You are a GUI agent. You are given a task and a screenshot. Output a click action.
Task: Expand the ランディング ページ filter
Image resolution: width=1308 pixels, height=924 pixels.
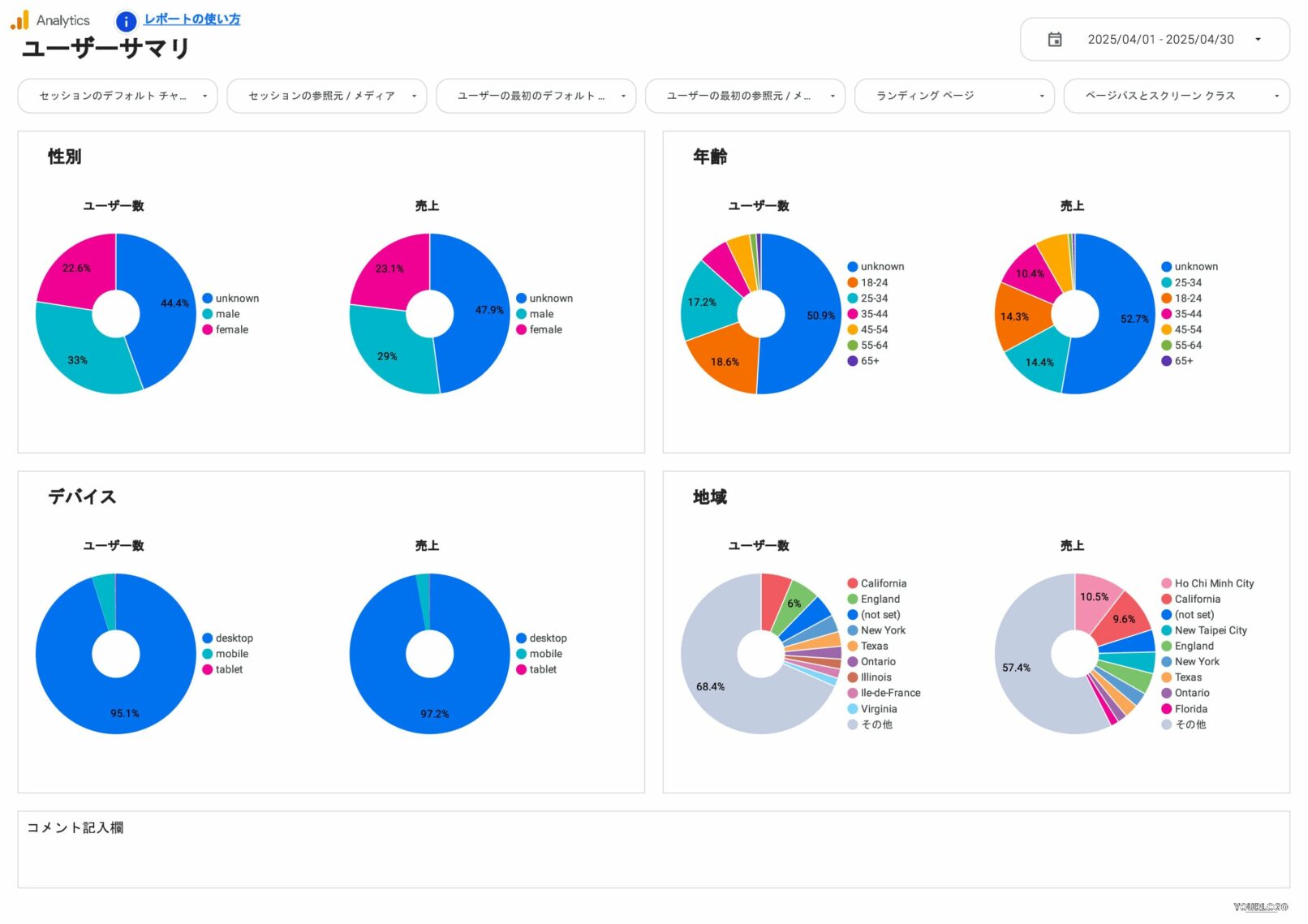[954, 96]
